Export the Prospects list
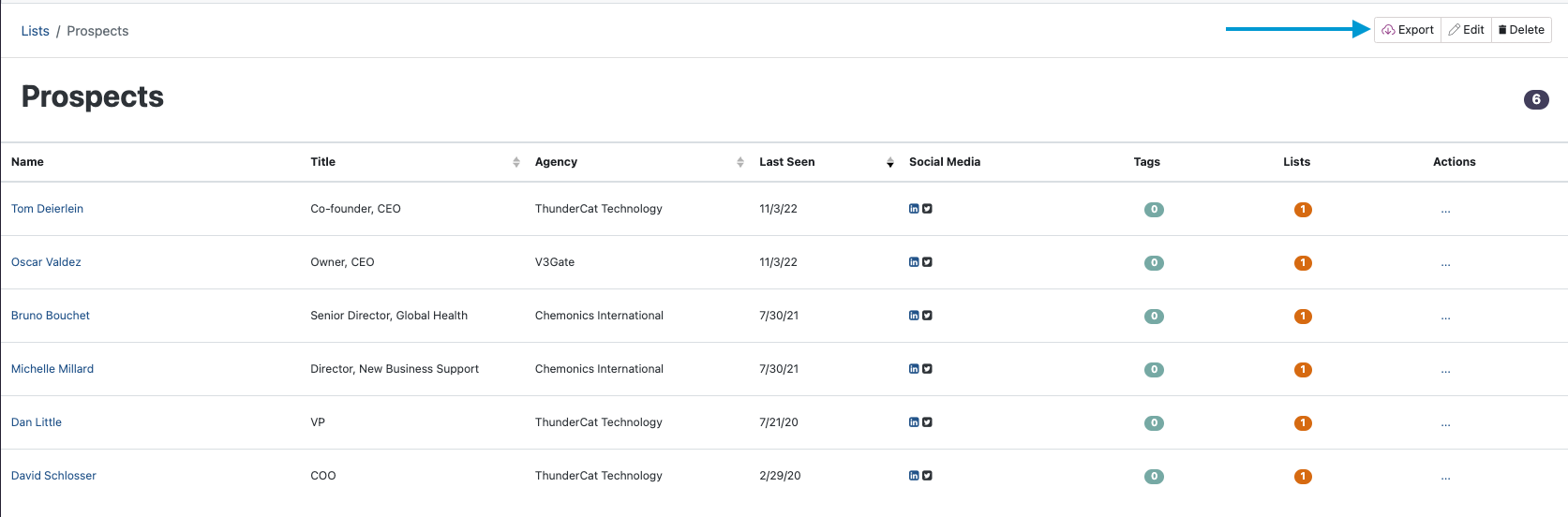Screen dimensions: 1568x517 click(1408, 30)
